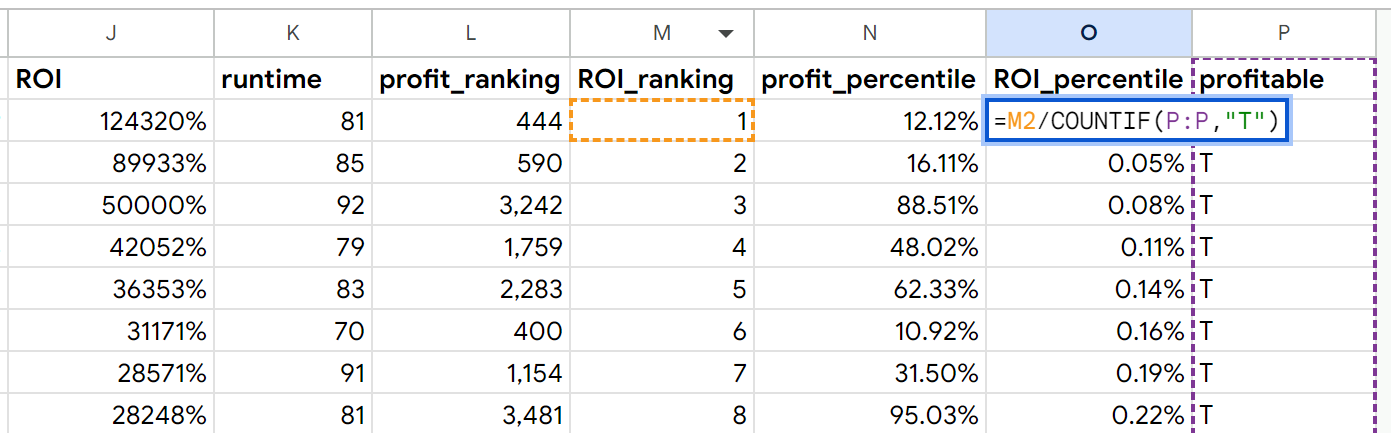Select profit_percentile cell 31.50%
Screen dimensions: 1391x433
(x=869, y=373)
